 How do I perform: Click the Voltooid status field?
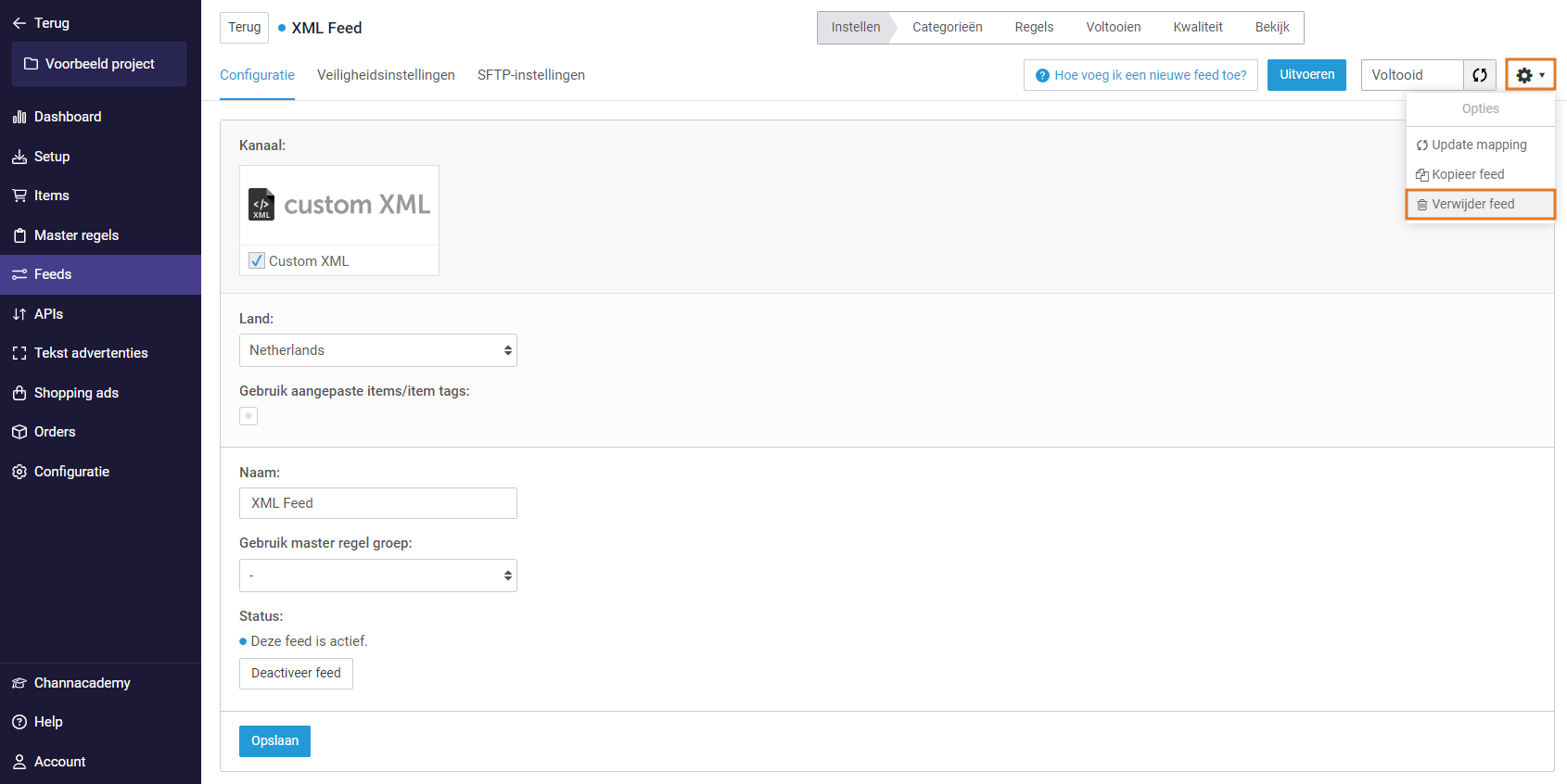(x=1412, y=75)
